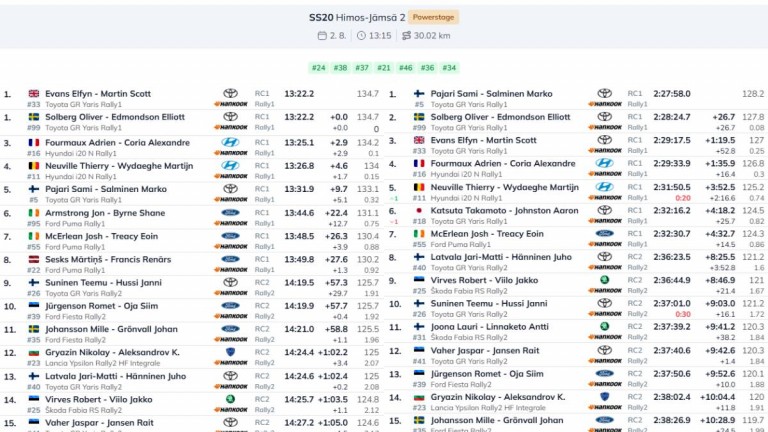Open stage result Evans Elfyn - Martin Scott
The image size is (768, 432).
(98, 94)
